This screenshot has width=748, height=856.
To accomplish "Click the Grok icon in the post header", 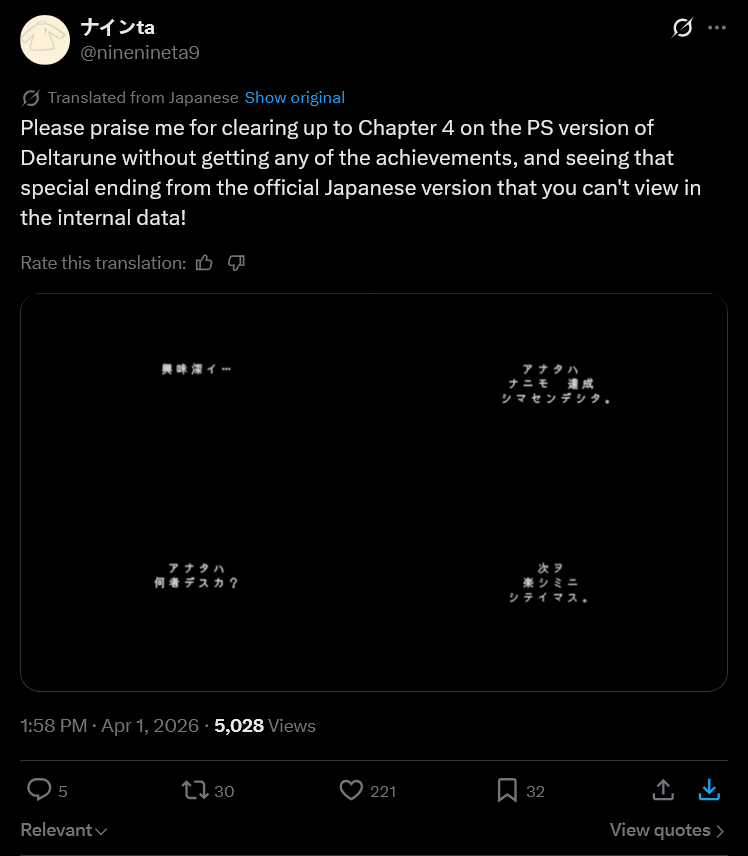I will tap(682, 27).
